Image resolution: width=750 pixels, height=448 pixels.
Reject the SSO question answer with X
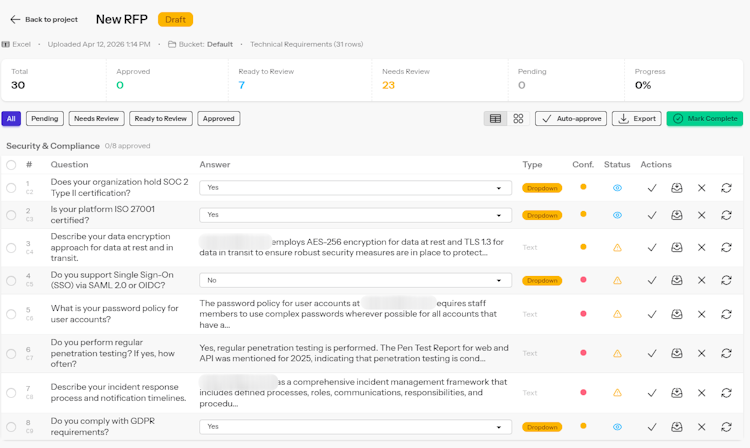click(701, 280)
